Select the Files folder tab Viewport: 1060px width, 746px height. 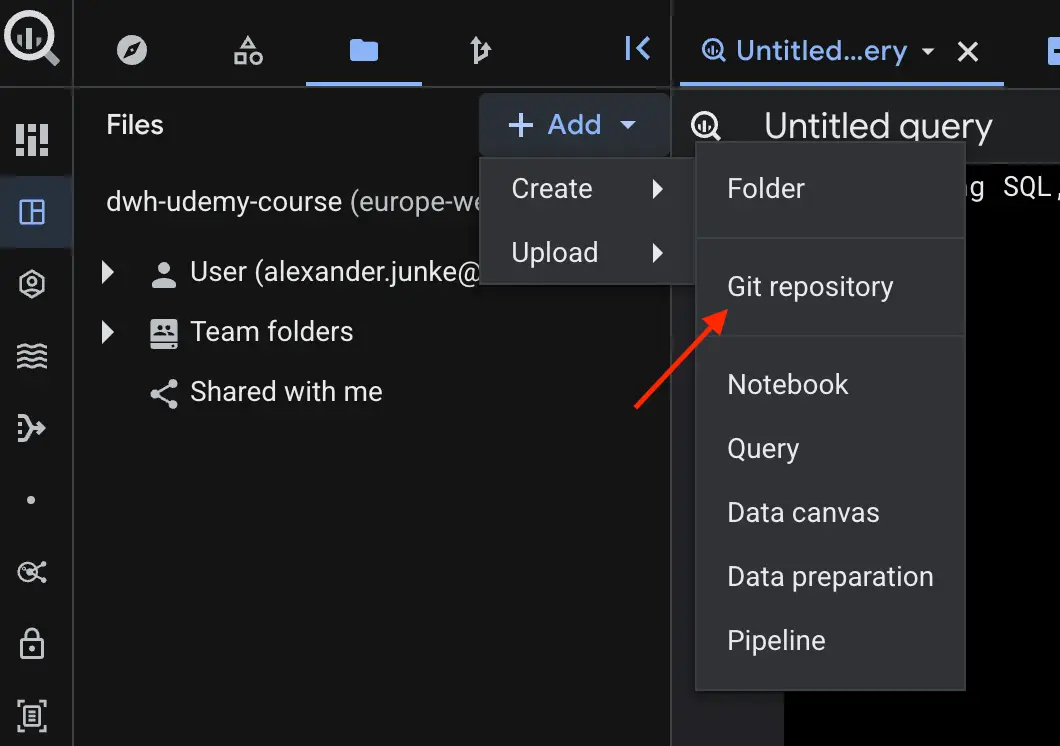tap(364, 50)
